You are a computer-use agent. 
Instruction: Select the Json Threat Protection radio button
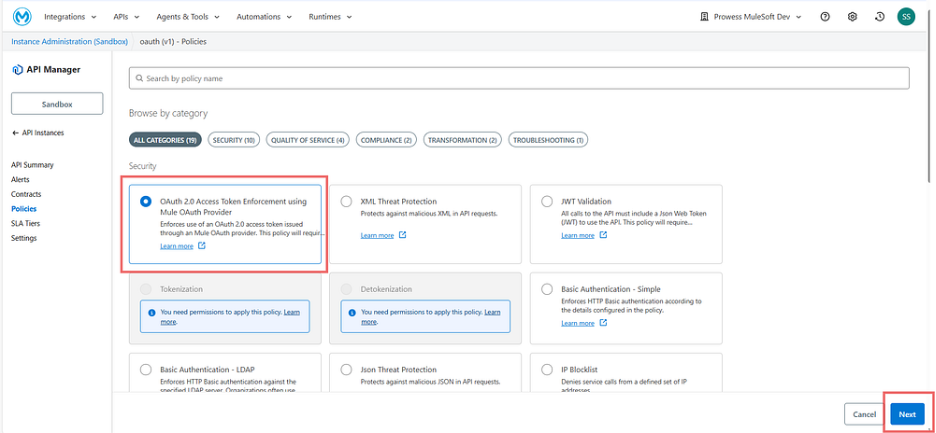coord(346,370)
